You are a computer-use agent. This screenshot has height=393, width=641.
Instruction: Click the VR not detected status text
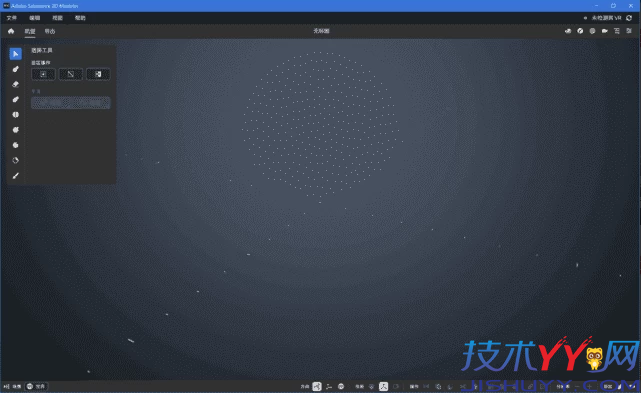(x=606, y=18)
